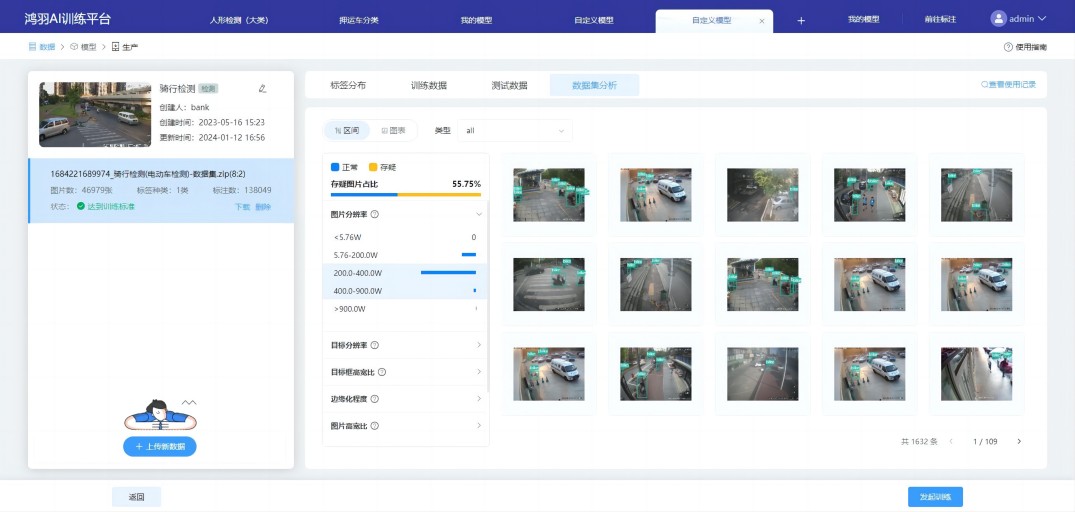Screen dimensions: 1075x512
Task: Collapse the 图片分辨率 section
Action: [x=479, y=214]
